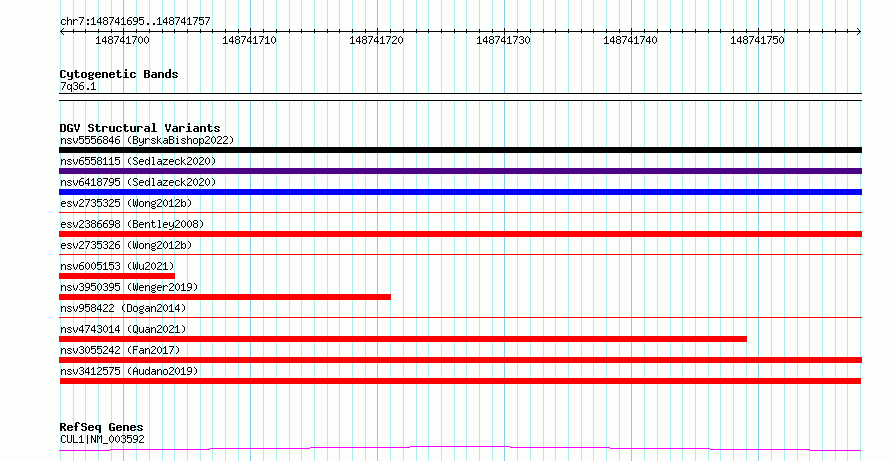Viewport: 890px width, 461px height.
Task: Open the RefSeq Genes track heading
Action: click(x=102, y=427)
